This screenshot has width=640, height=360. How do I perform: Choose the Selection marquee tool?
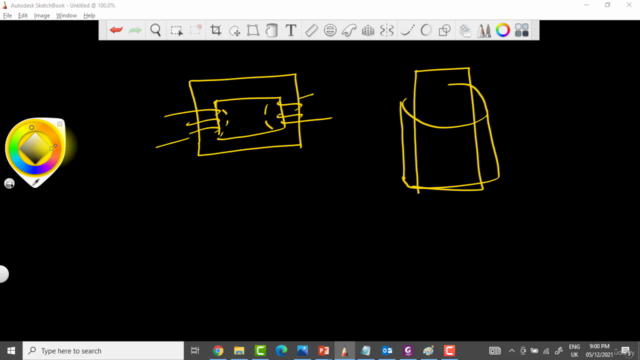point(176,31)
